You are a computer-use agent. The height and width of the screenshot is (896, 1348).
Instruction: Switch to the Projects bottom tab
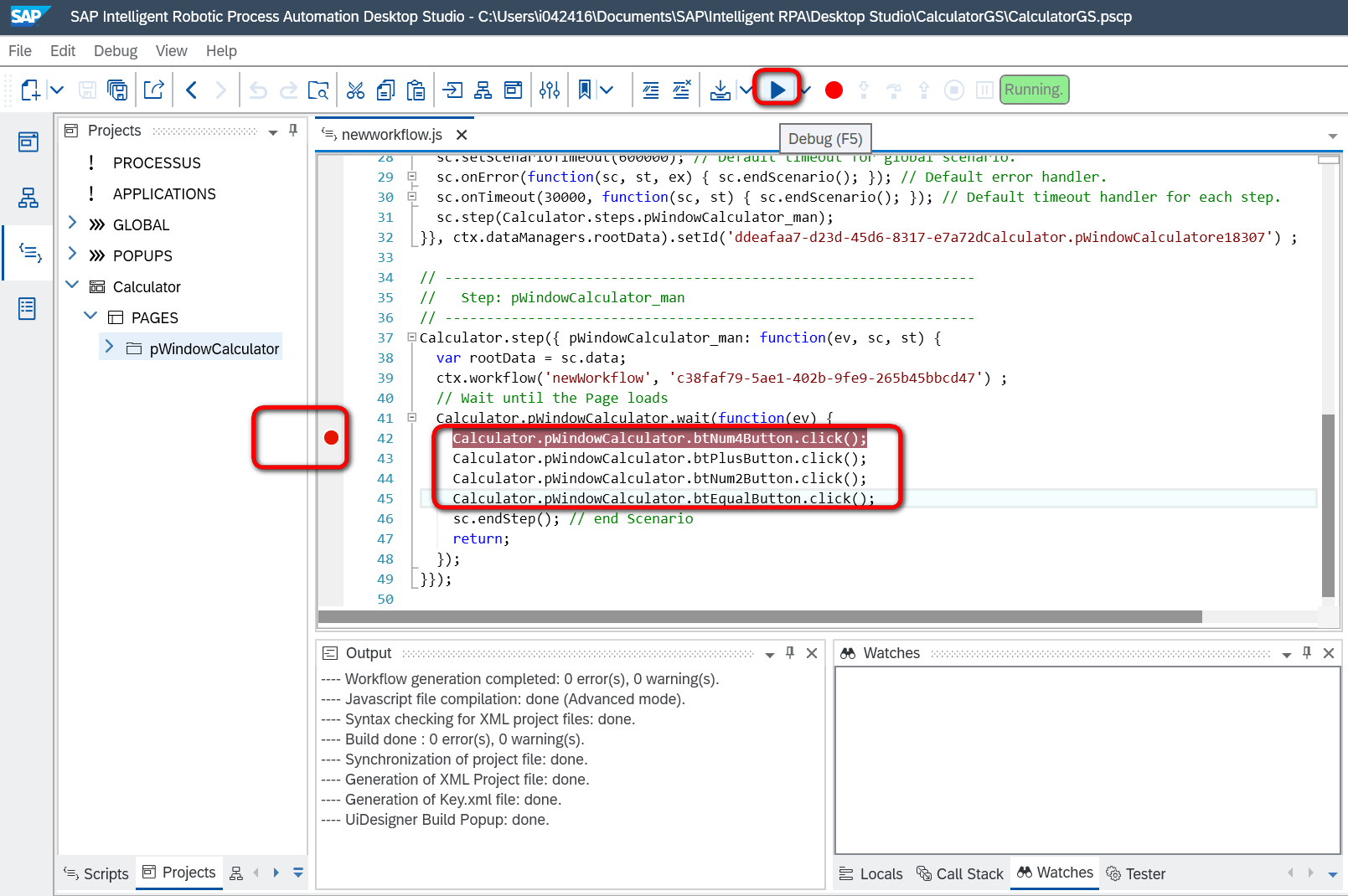(179, 873)
